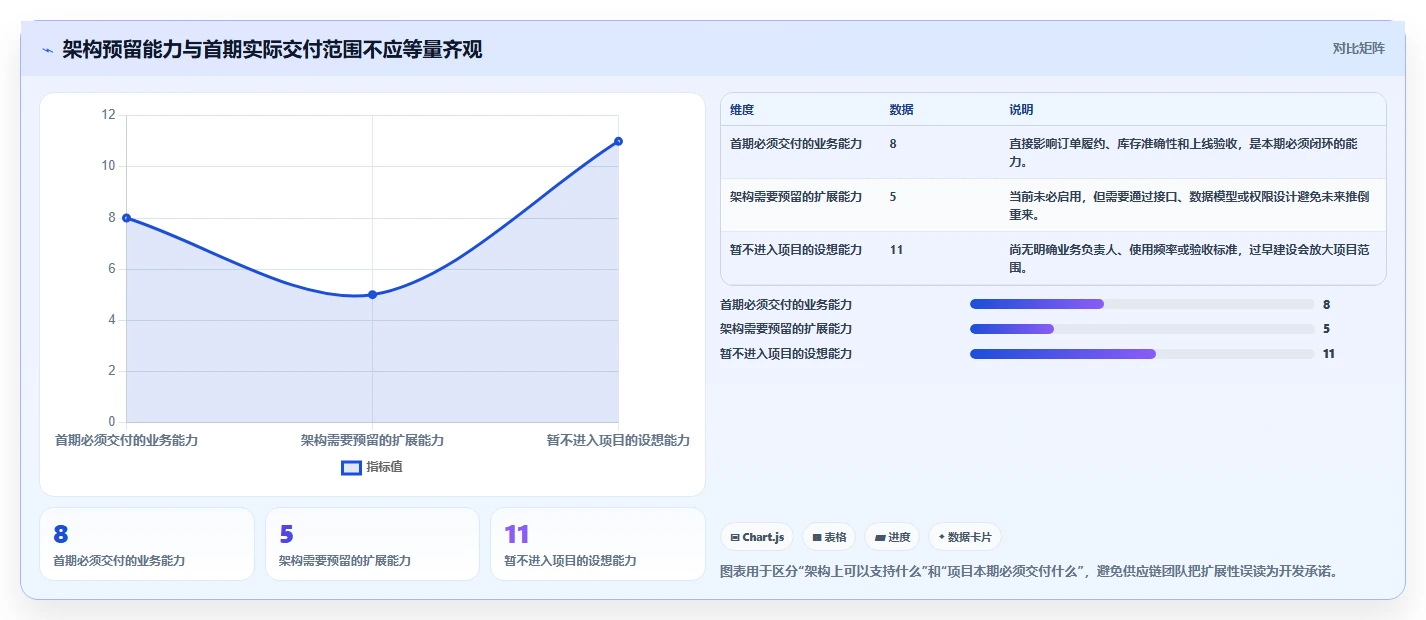Select the 进度 tag
This screenshot has width=1426, height=620.
tap(892, 537)
